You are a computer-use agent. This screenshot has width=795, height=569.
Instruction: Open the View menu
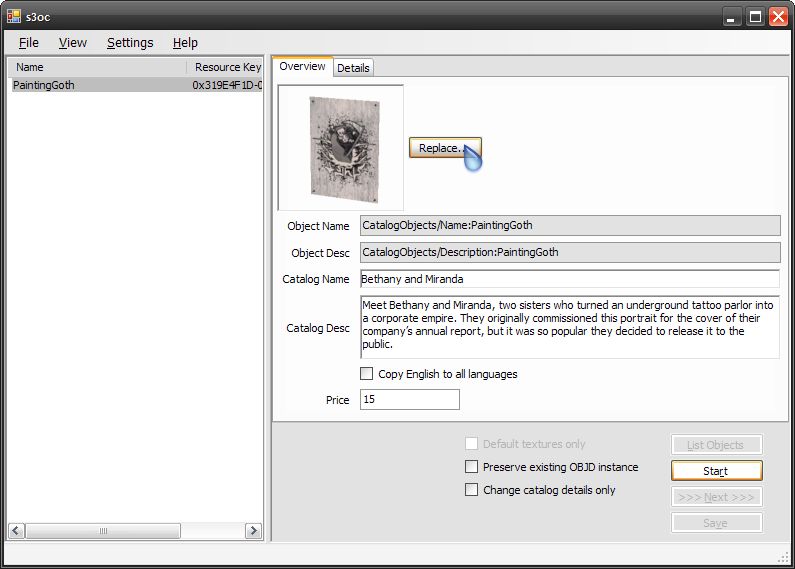pyautogui.click(x=72, y=43)
